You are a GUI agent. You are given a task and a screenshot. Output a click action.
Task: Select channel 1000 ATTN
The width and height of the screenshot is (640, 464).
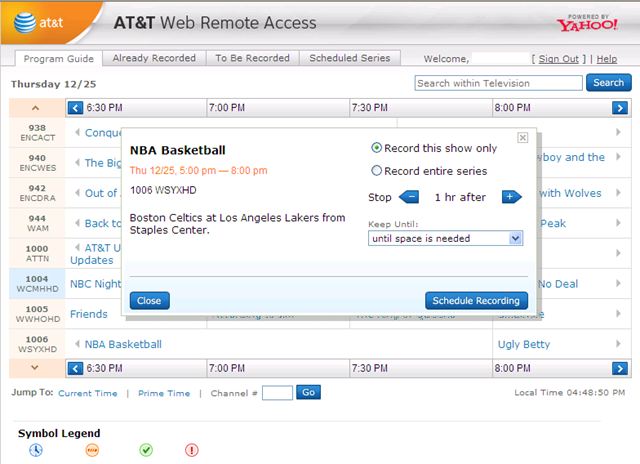[x=37, y=253]
